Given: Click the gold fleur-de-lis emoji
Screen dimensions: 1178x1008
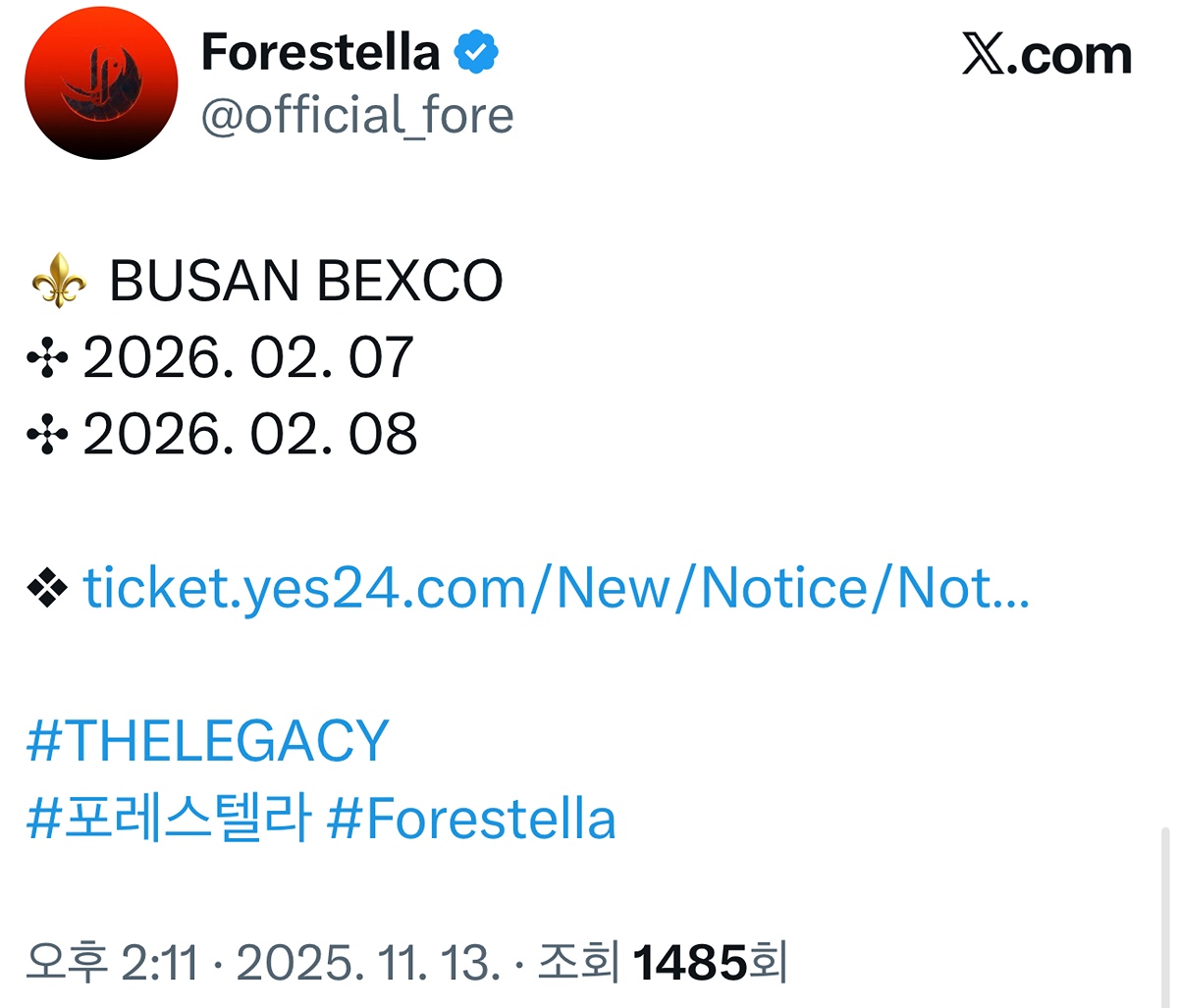Looking at the screenshot, I should point(59,281).
